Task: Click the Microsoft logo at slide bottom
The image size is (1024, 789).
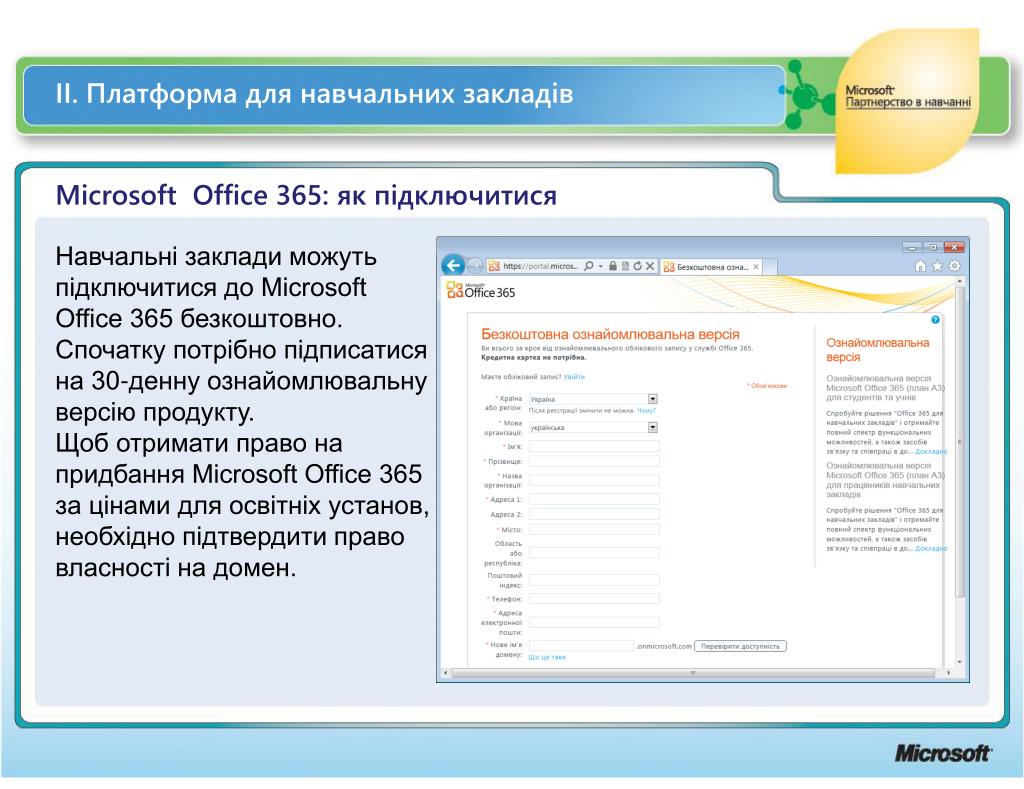Action: click(943, 753)
